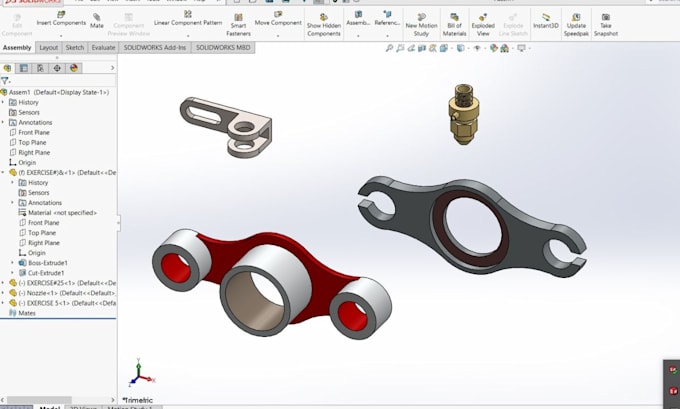Switch to the Layout tab
The height and width of the screenshot is (409, 680).
coord(49,48)
